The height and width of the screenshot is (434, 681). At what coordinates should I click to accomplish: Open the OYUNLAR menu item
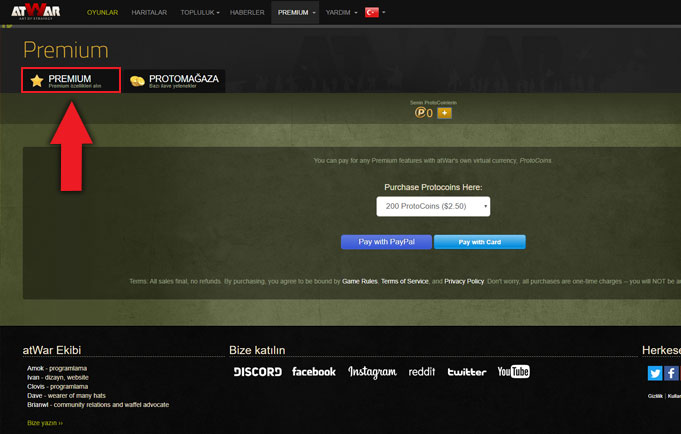pos(102,12)
